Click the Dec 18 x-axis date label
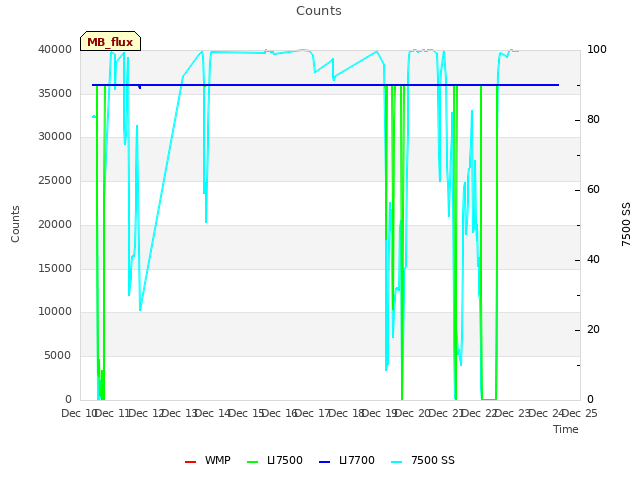 346,413
